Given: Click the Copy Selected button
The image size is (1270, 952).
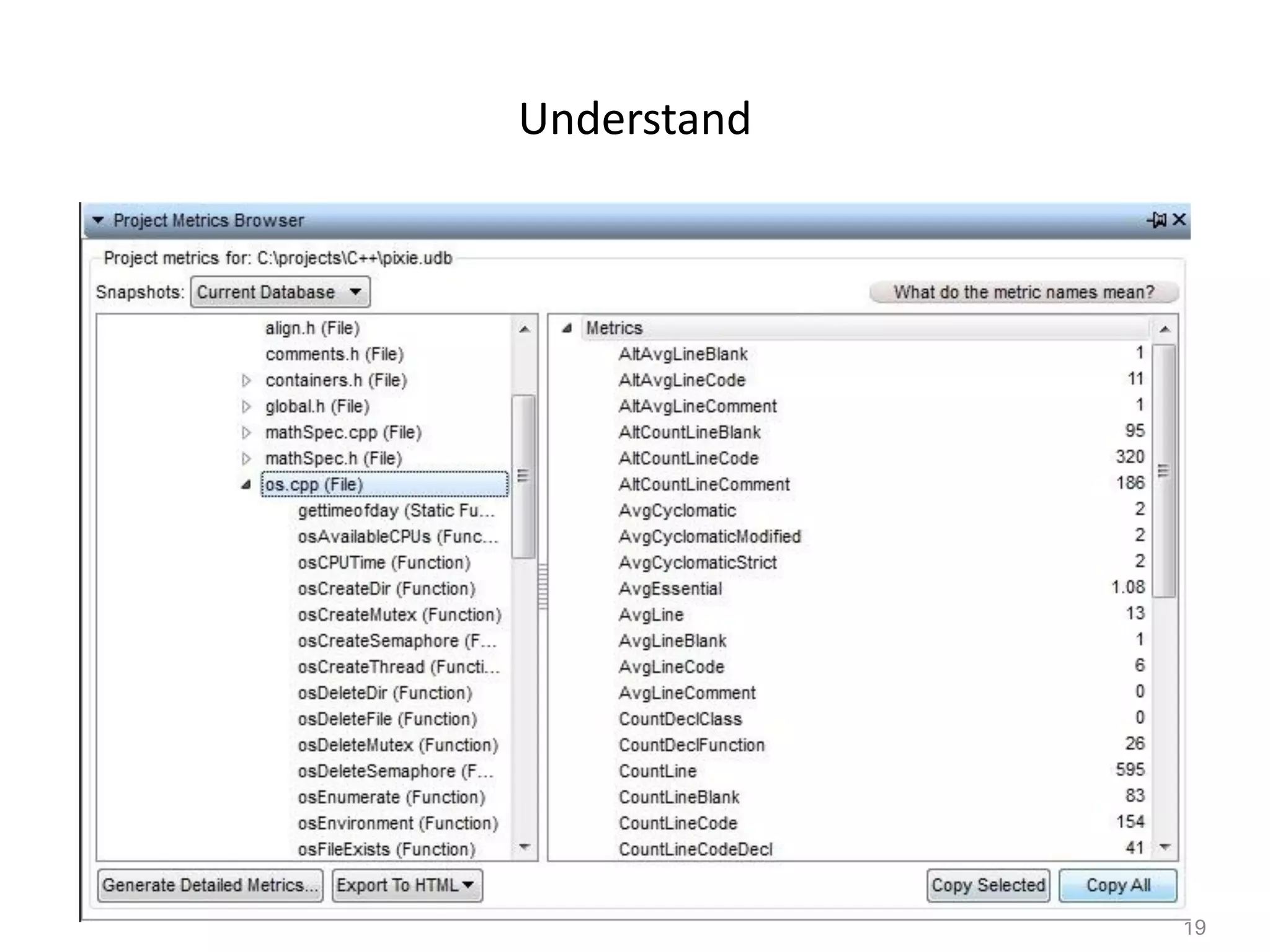Looking at the screenshot, I should point(988,885).
